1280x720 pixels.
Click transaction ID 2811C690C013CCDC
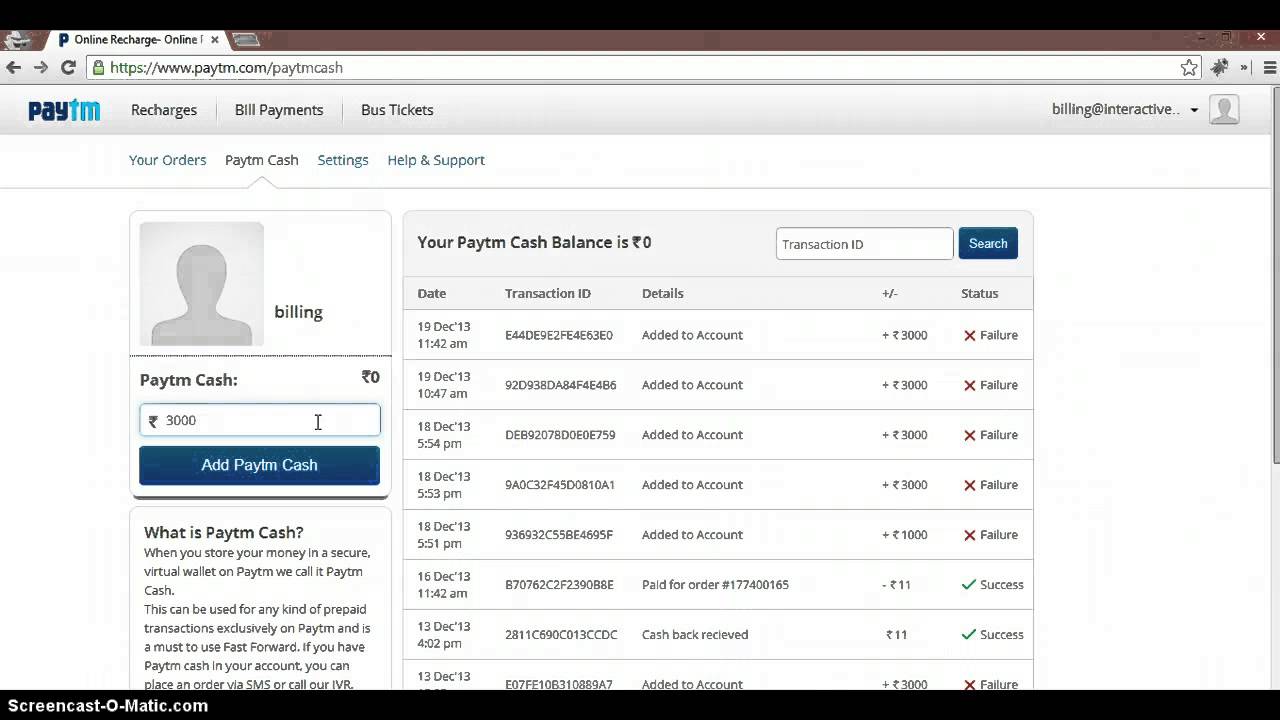(561, 635)
